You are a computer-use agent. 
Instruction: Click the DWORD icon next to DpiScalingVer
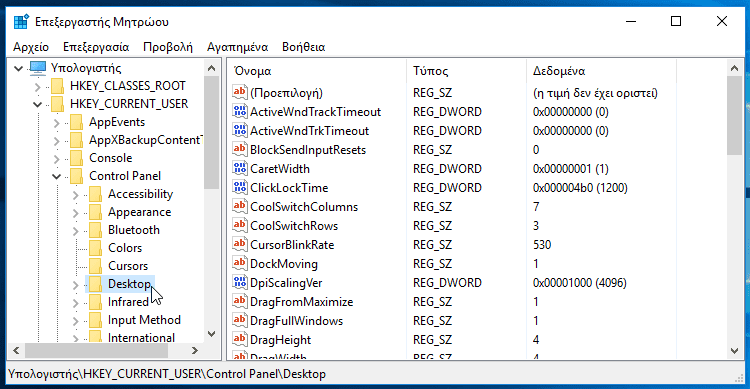240,282
